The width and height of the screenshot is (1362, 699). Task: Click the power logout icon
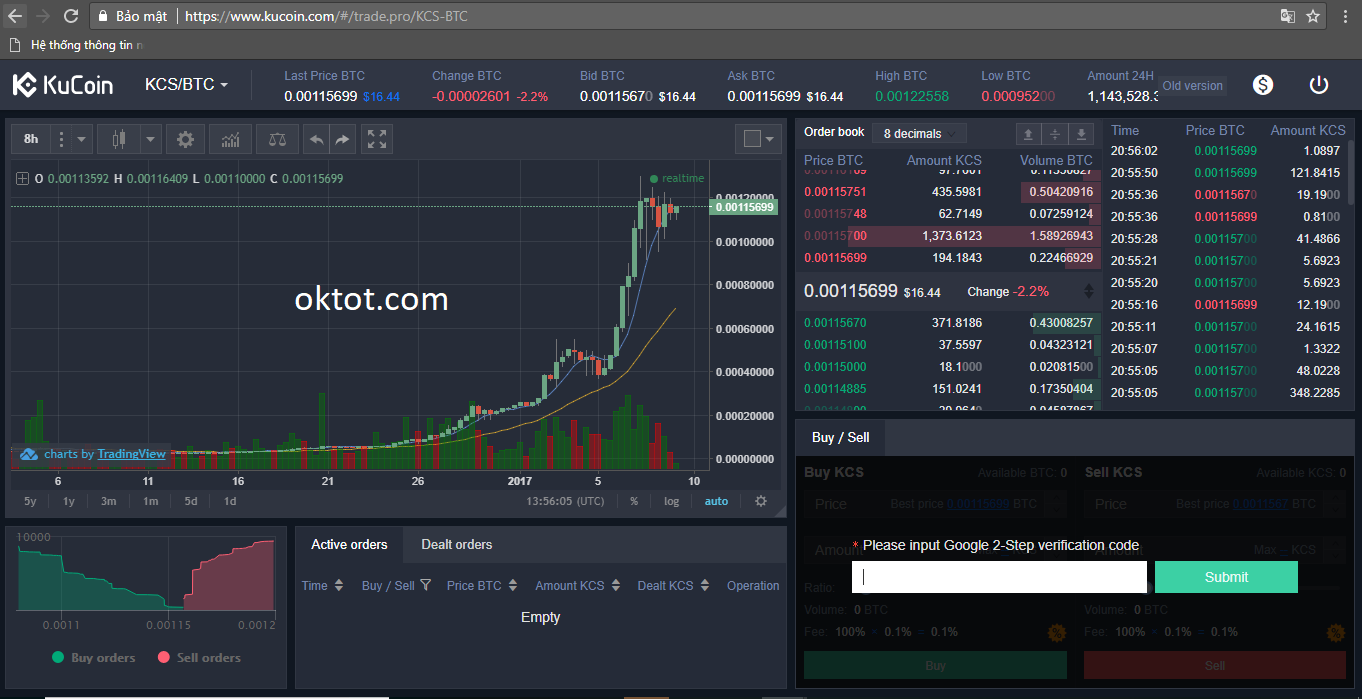pos(1318,85)
